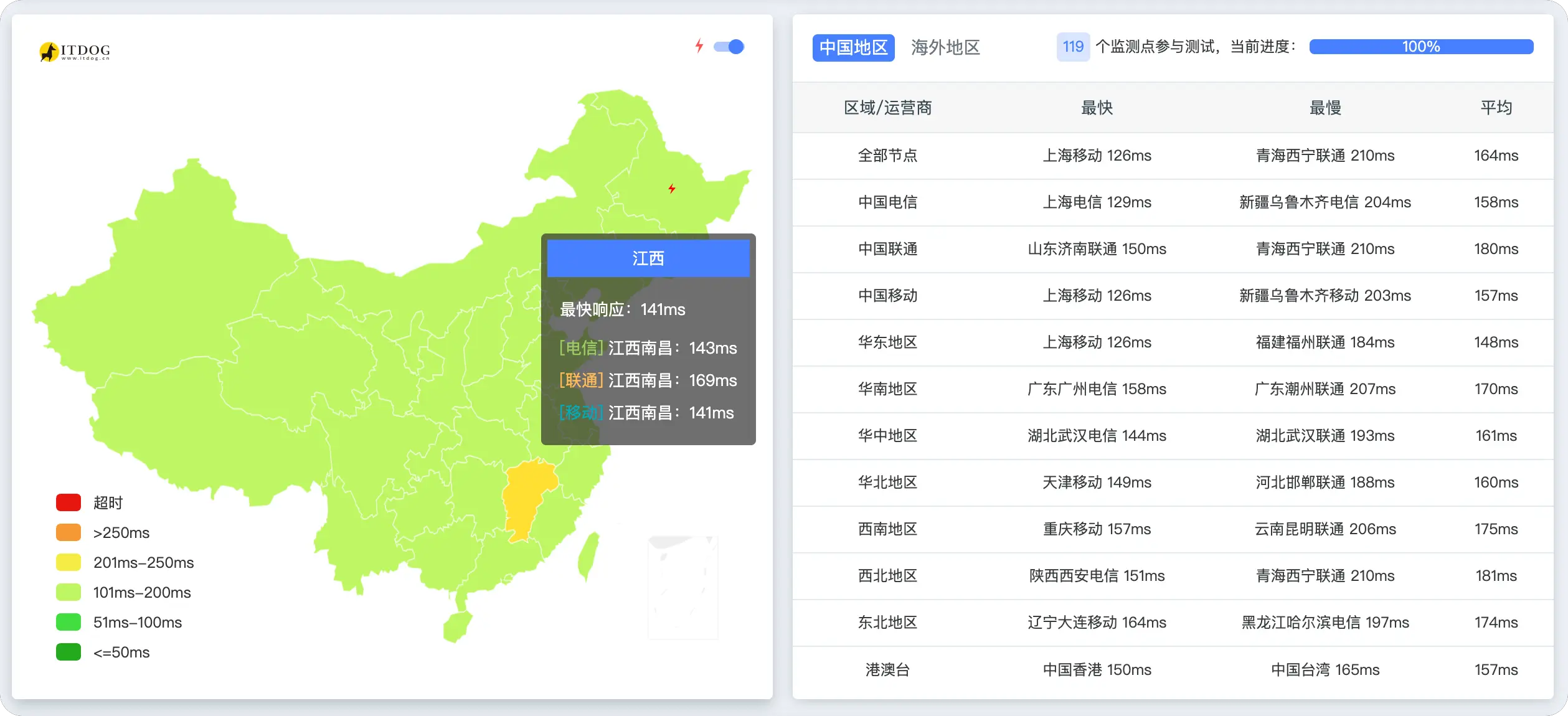Click the ITDOG logo

75,51
